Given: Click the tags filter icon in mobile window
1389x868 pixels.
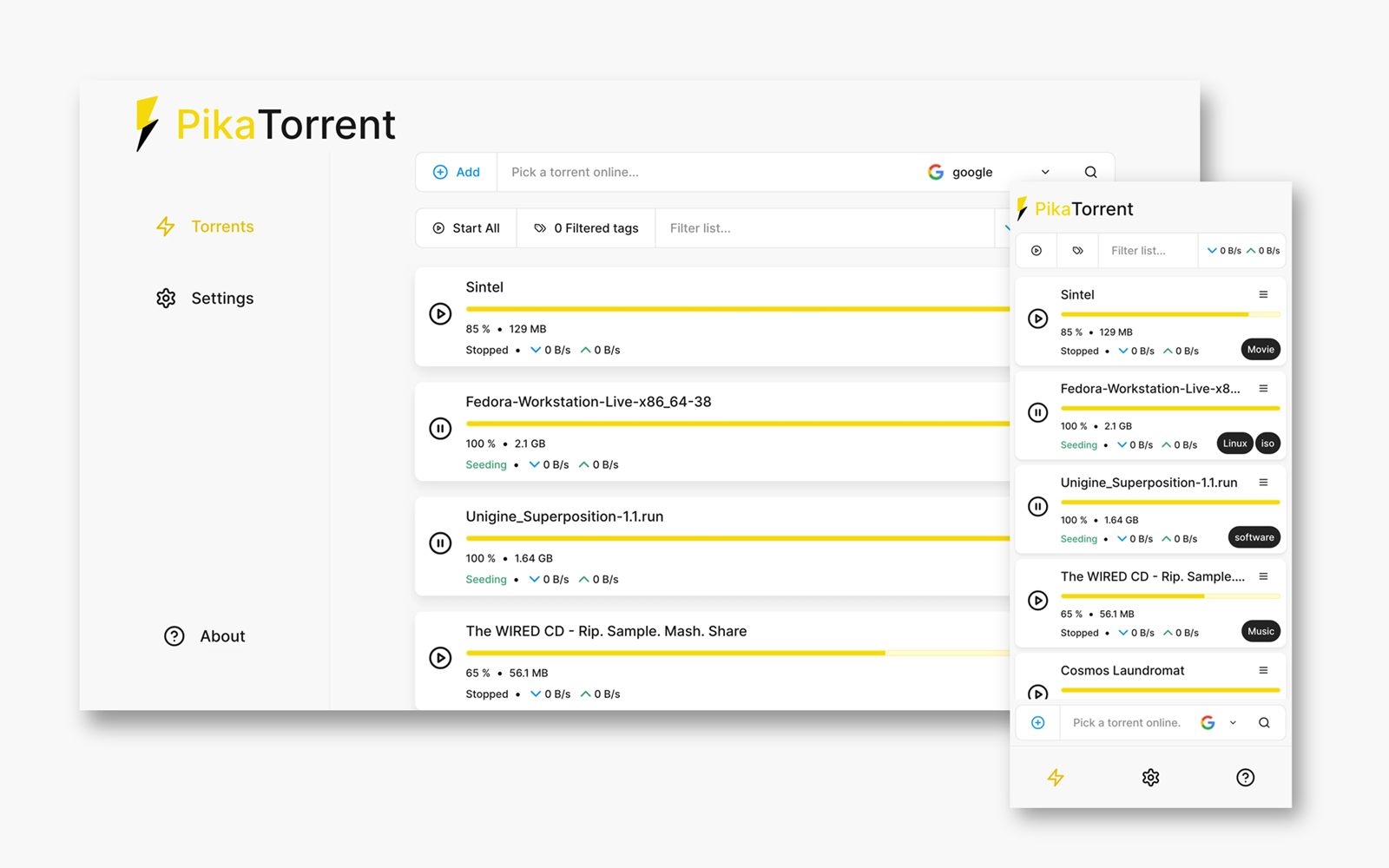Looking at the screenshot, I should 1077,251.
